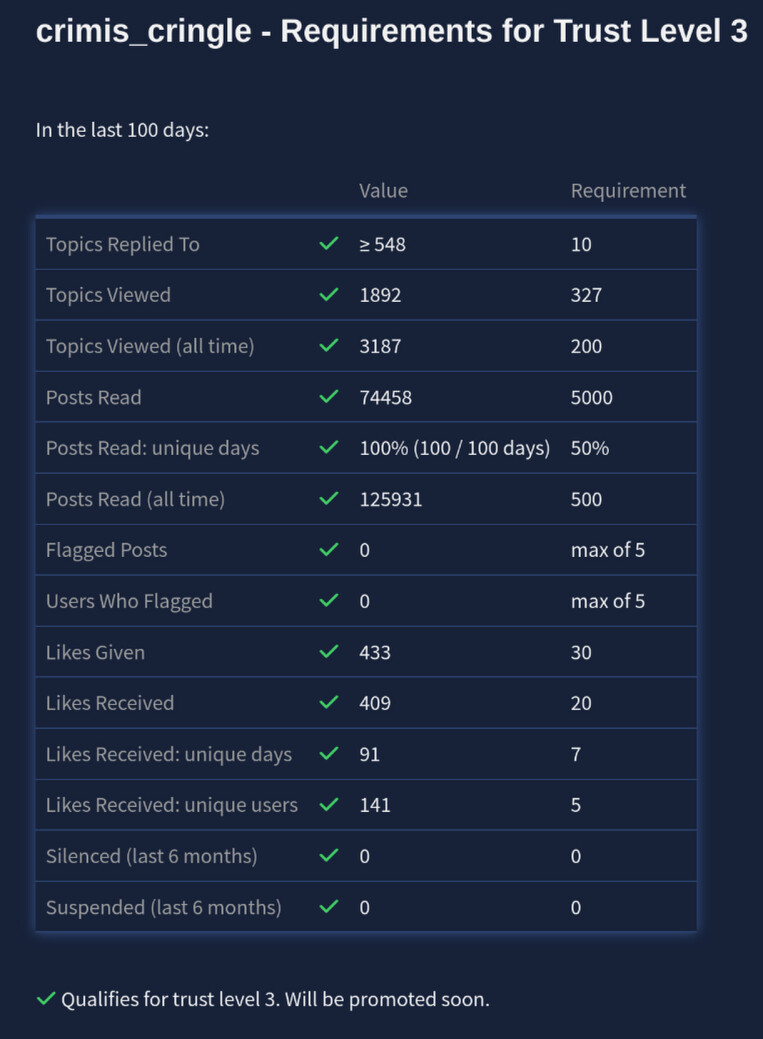Click the page title crimis_cringle Requirements heading
Image resolution: width=763 pixels, height=1039 pixels.
pos(391,32)
